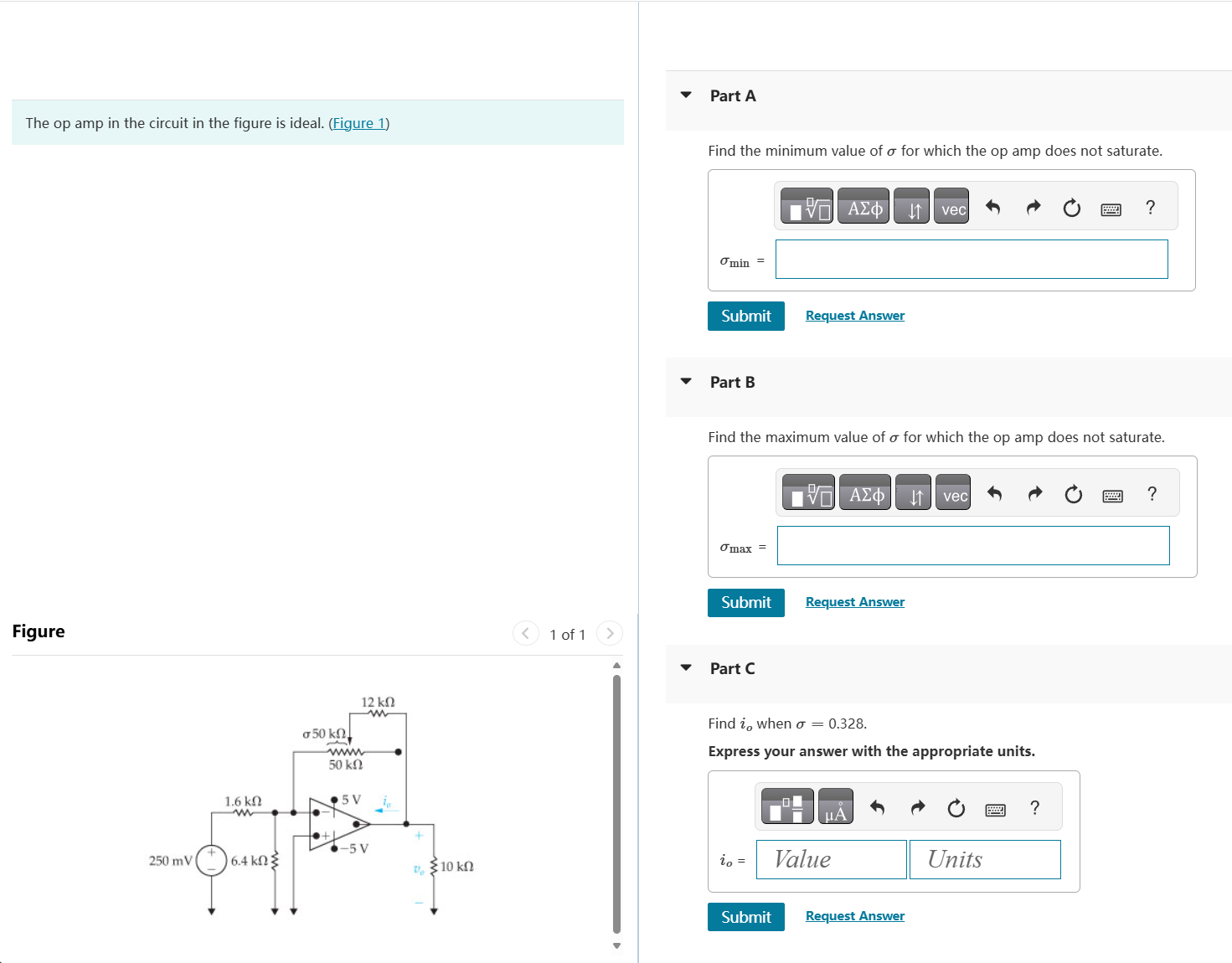
Task: Reset the Part B answer field
Action: (x=1074, y=493)
